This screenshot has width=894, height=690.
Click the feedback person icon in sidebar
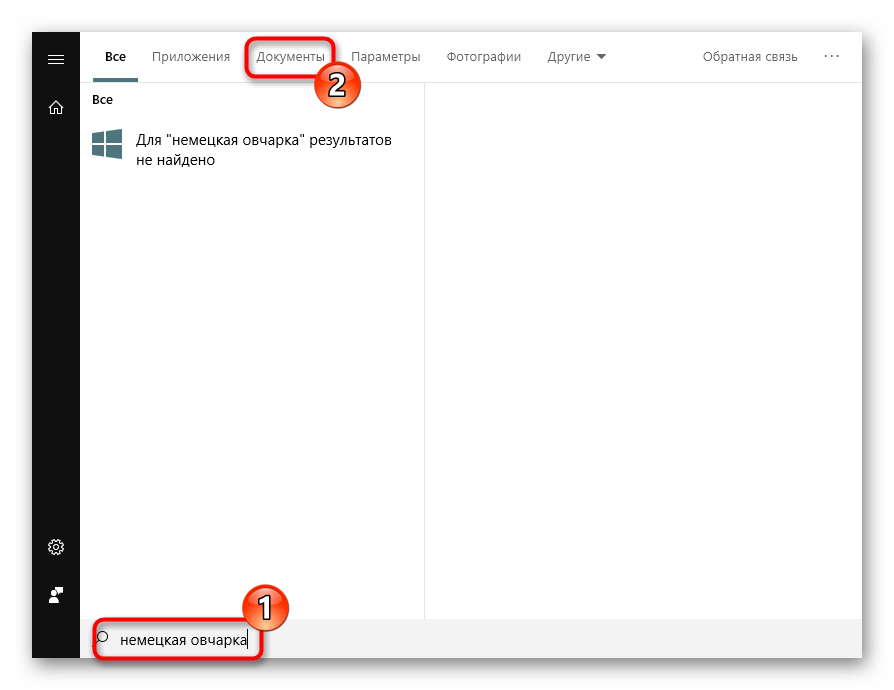click(x=56, y=595)
